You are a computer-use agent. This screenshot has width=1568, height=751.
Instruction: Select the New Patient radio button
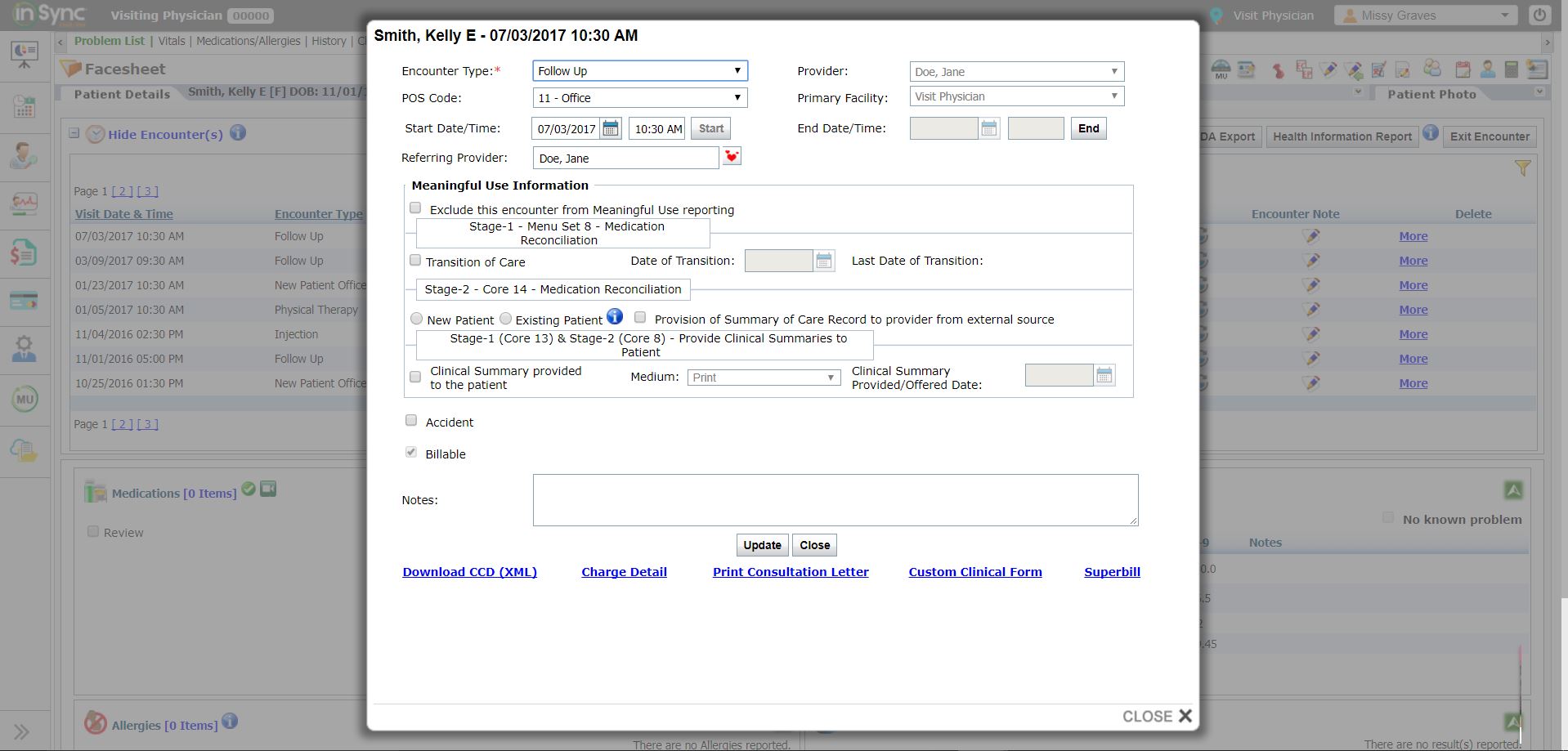point(417,319)
